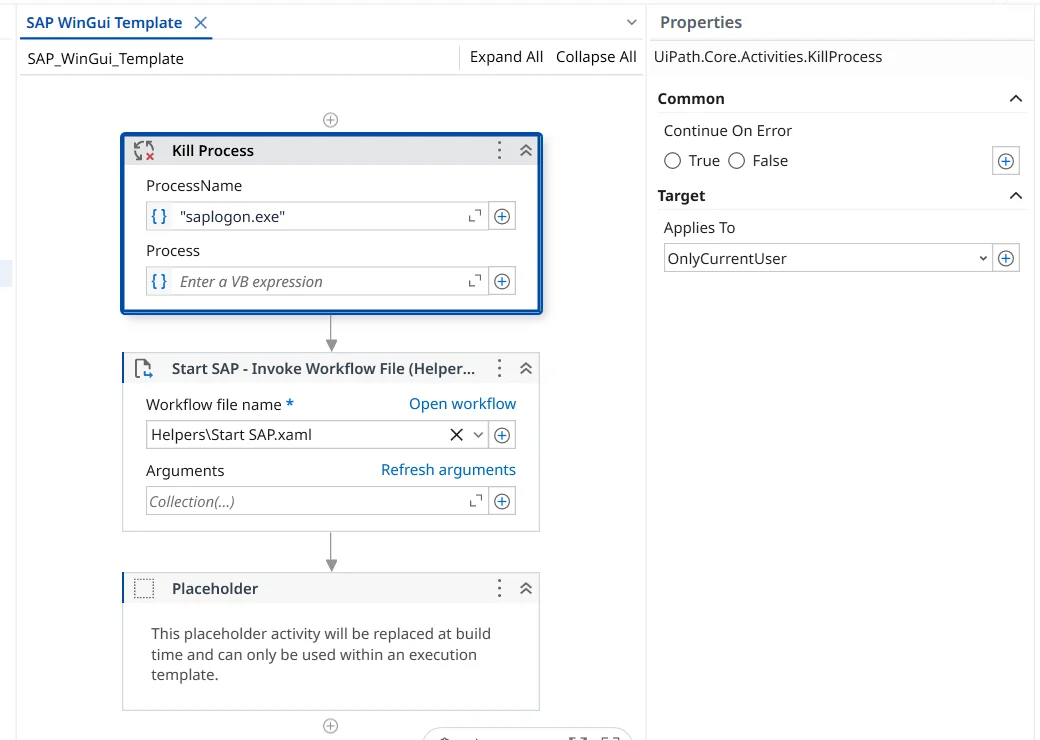Click the SAP_WinGui_Template breadcrumb
The height and width of the screenshot is (740, 1040).
tap(105, 58)
